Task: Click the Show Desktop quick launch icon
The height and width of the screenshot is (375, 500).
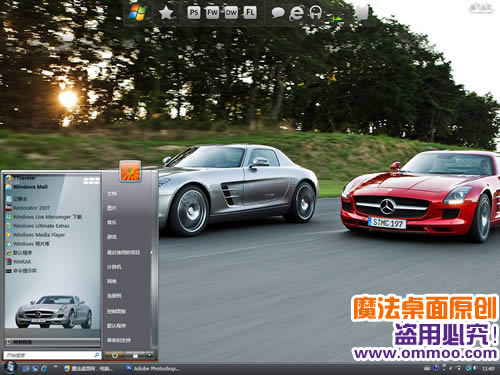Action: click(26, 369)
